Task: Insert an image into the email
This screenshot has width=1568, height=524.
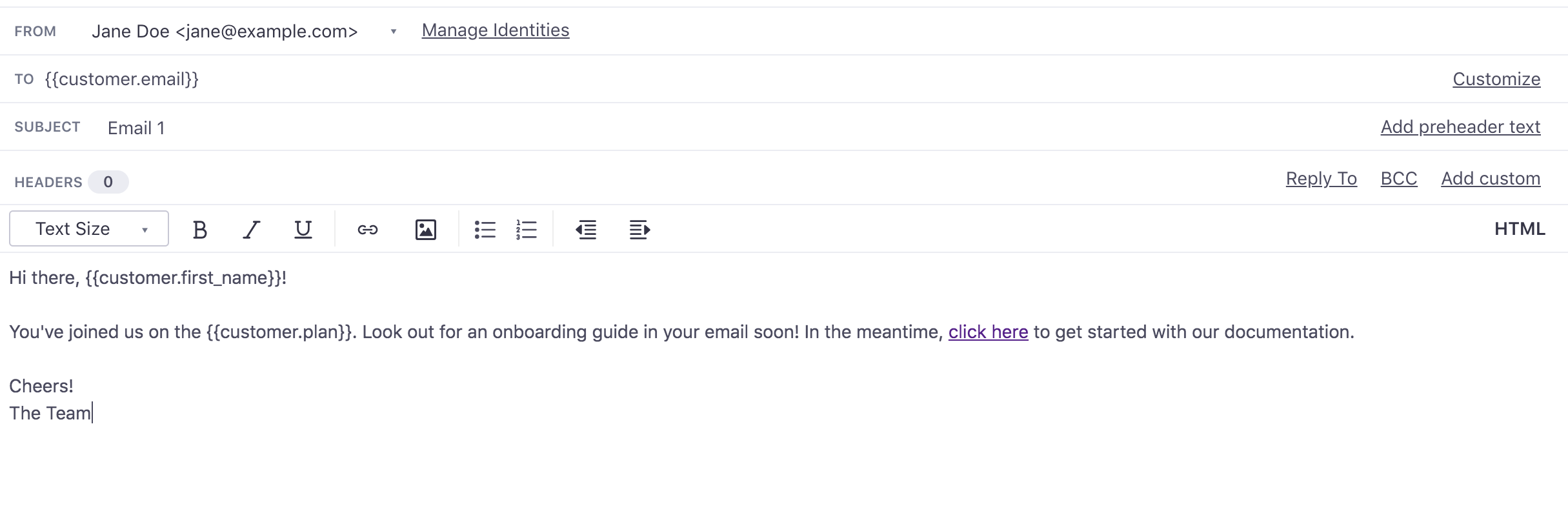Action: [425, 230]
